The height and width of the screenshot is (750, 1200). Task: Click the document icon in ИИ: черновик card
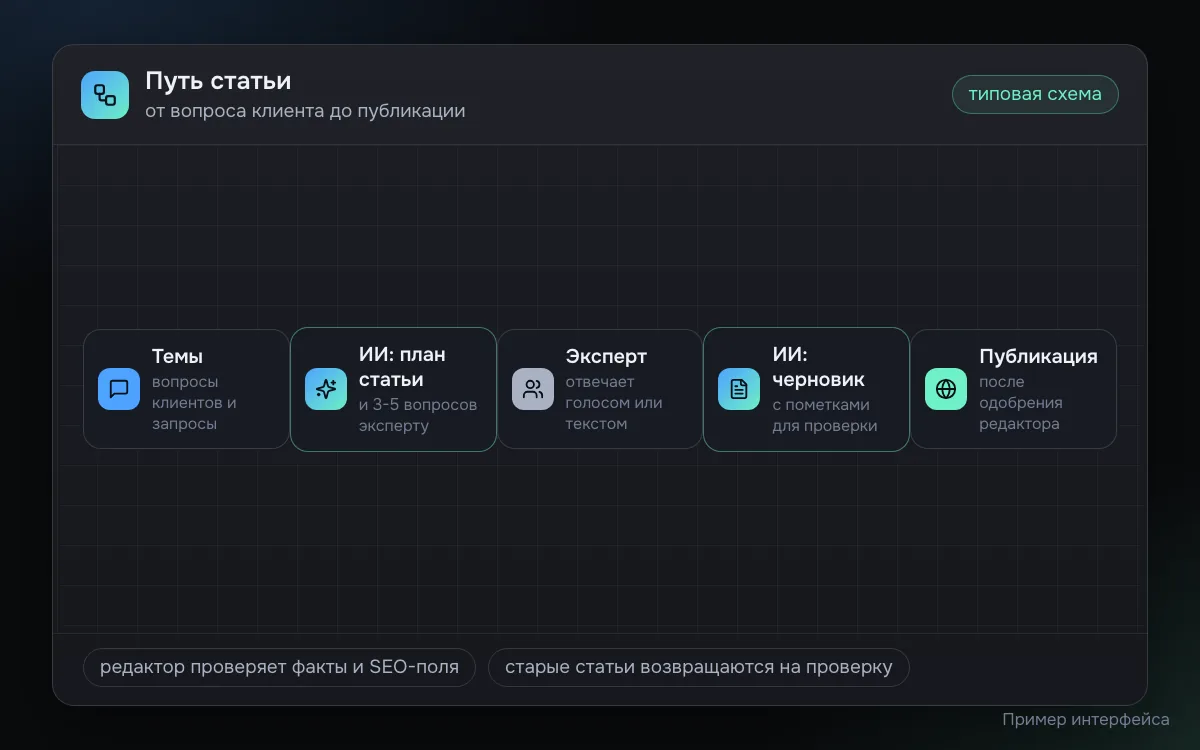tap(739, 389)
